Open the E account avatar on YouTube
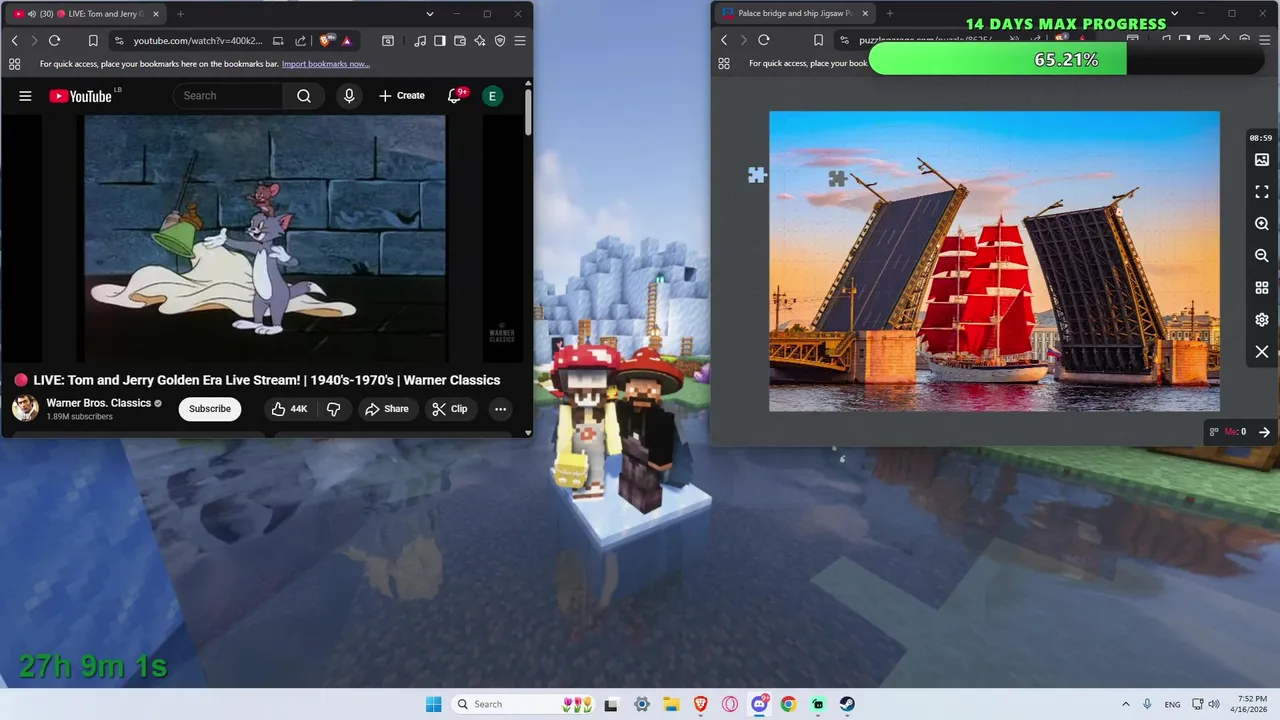Image resolution: width=1280 pixels, height=720 pixels. [x=491, y=96]
